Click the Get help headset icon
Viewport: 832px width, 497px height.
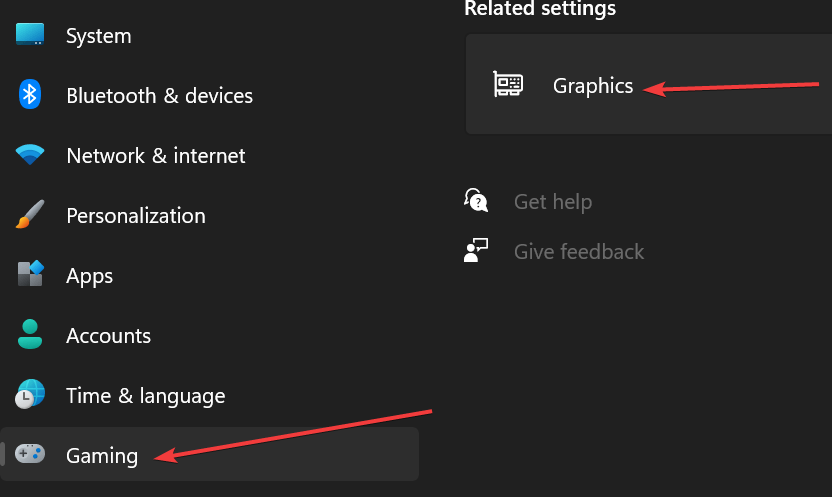coord(476,200)
